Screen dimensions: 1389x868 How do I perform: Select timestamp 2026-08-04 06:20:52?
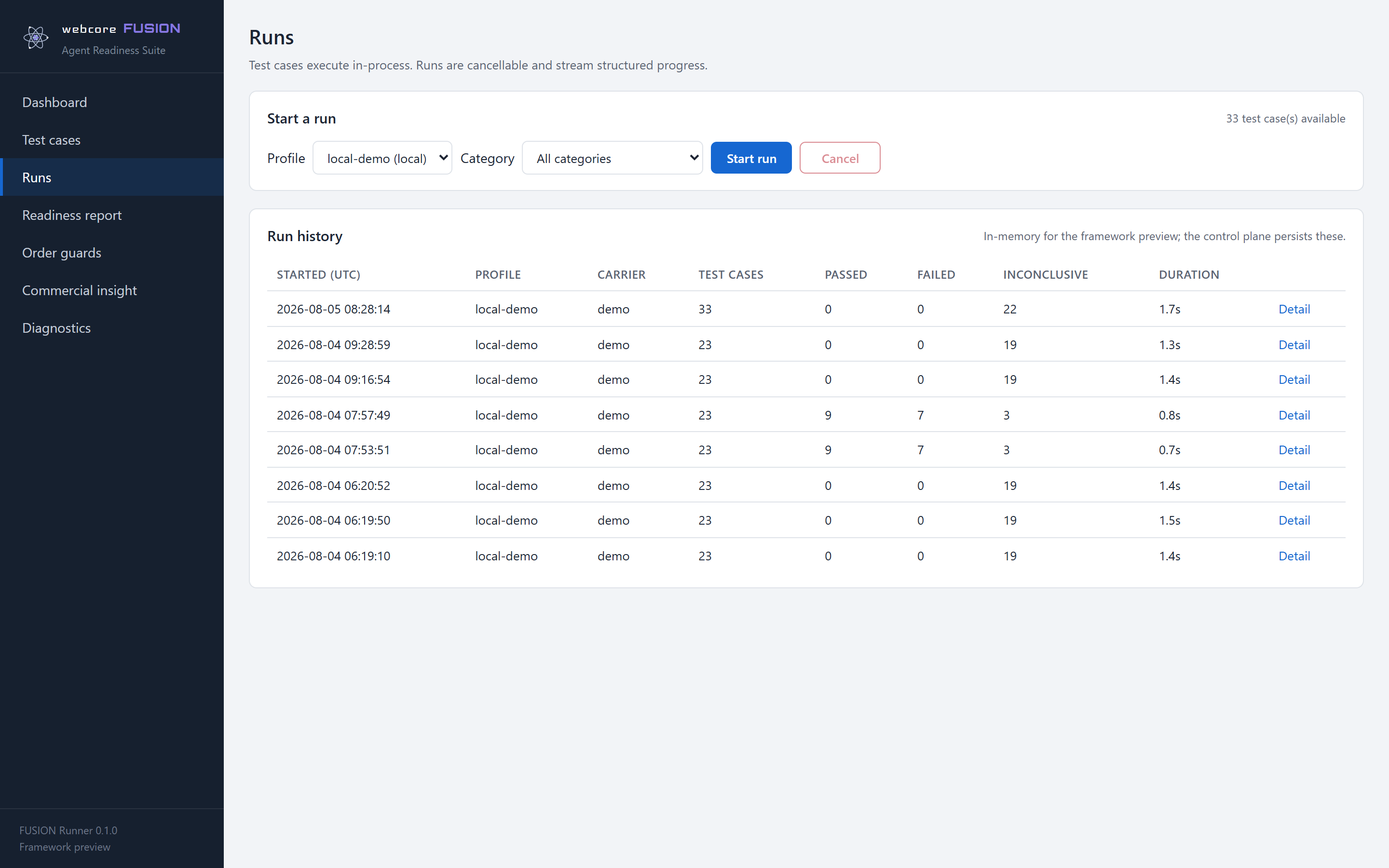[333, 486]
